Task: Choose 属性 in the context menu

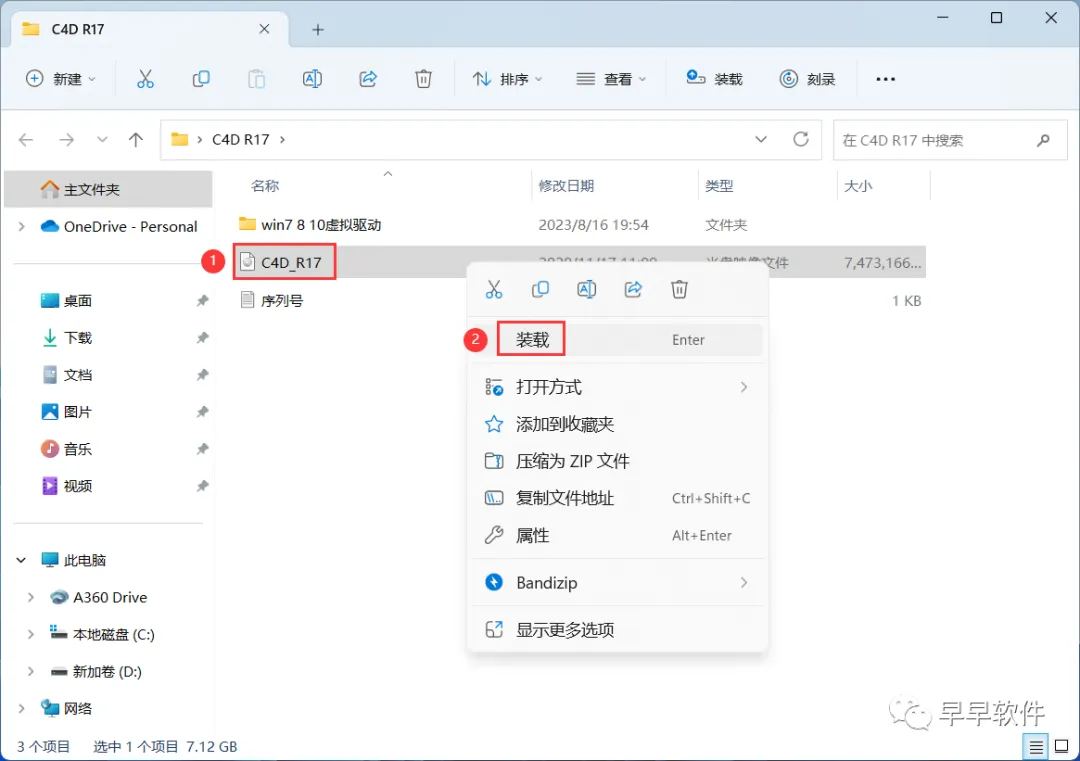Action: pos(617,536)
